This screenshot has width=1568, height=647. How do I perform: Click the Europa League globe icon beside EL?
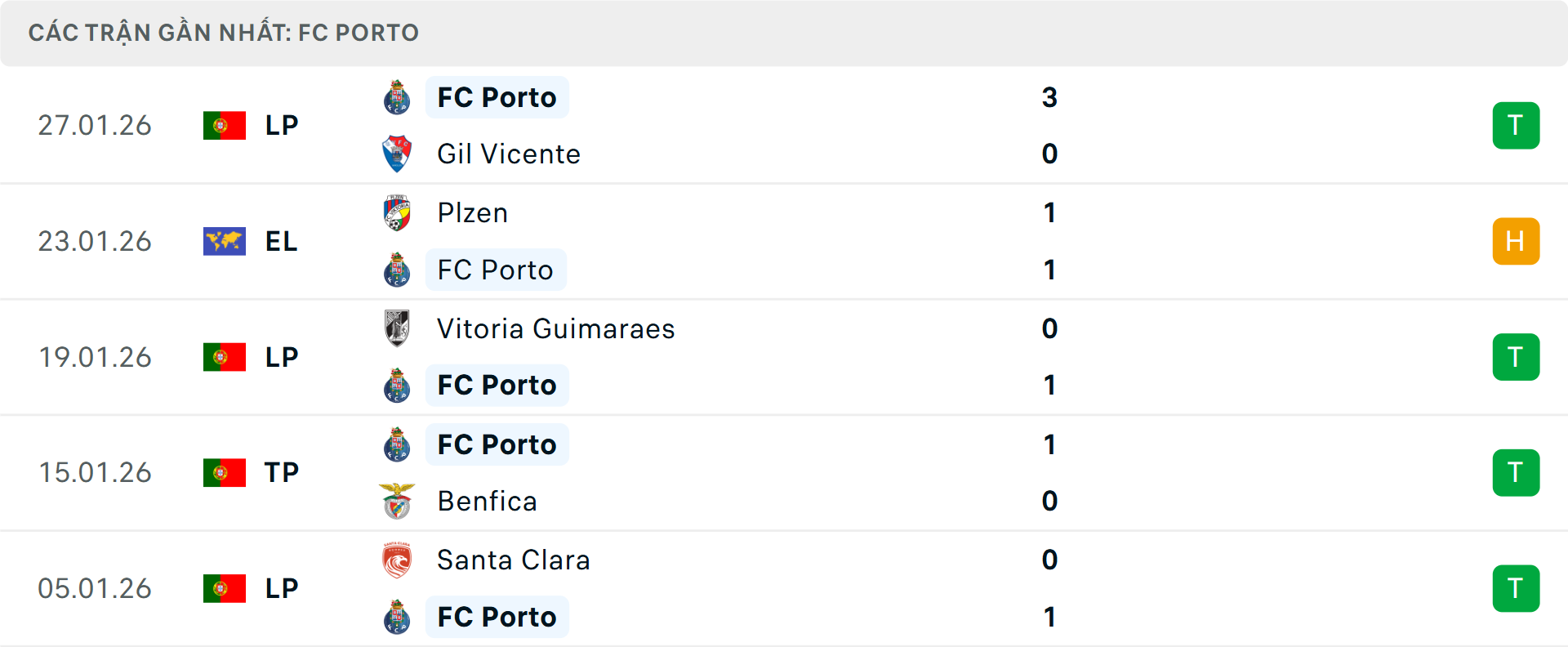[x=224, y=241]
